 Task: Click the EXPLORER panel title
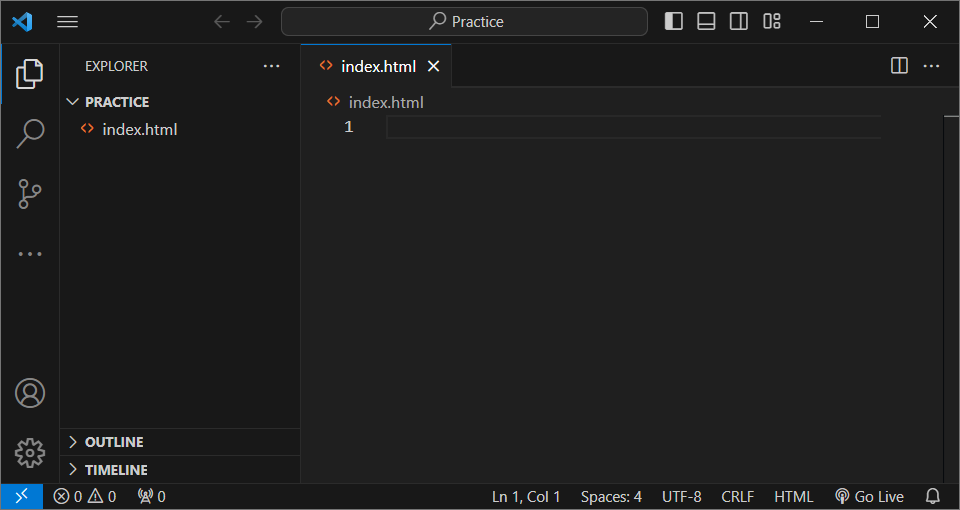coord(116,66)
